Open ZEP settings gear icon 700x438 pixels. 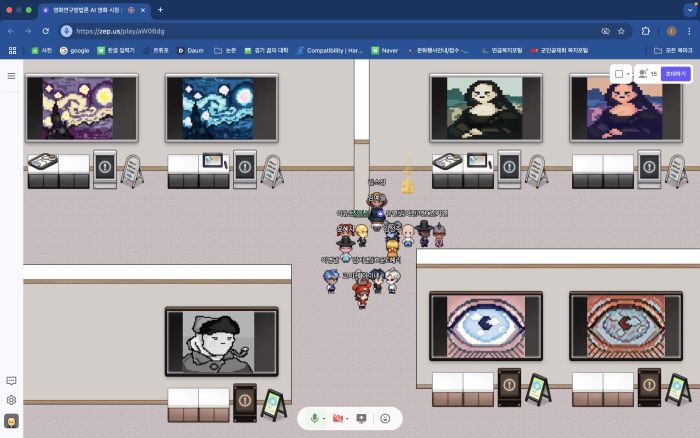tap(11, 400)
